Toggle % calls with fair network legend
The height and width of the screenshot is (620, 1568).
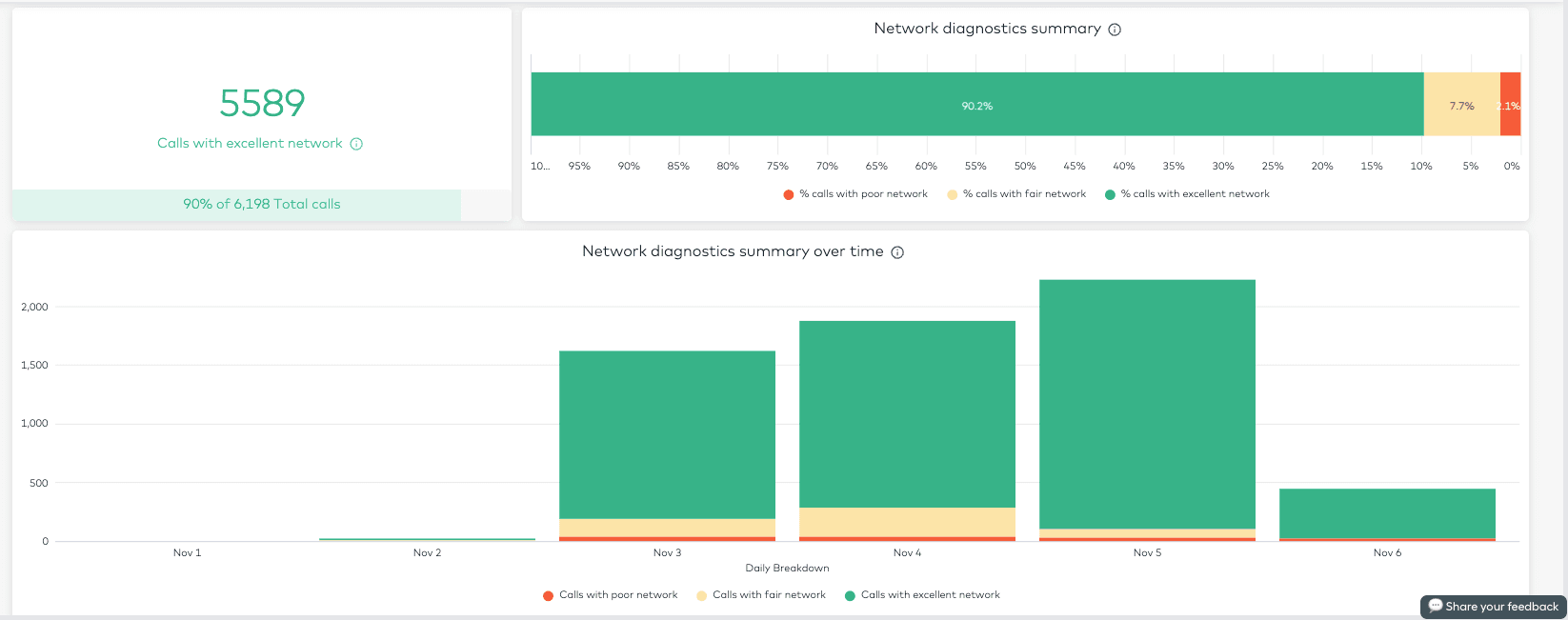[1016, 194]
